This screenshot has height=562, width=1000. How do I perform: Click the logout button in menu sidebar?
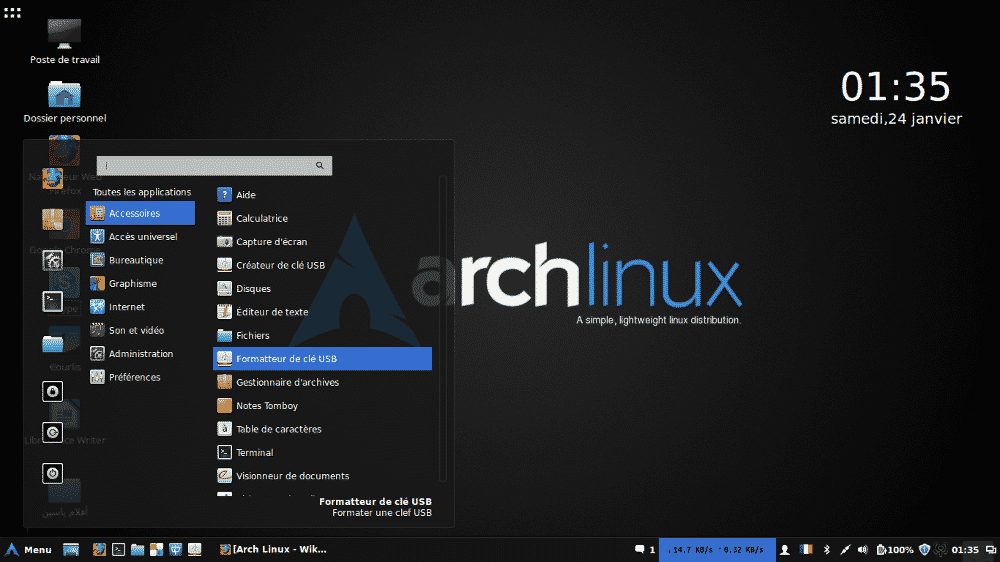[x=52, y=433]
